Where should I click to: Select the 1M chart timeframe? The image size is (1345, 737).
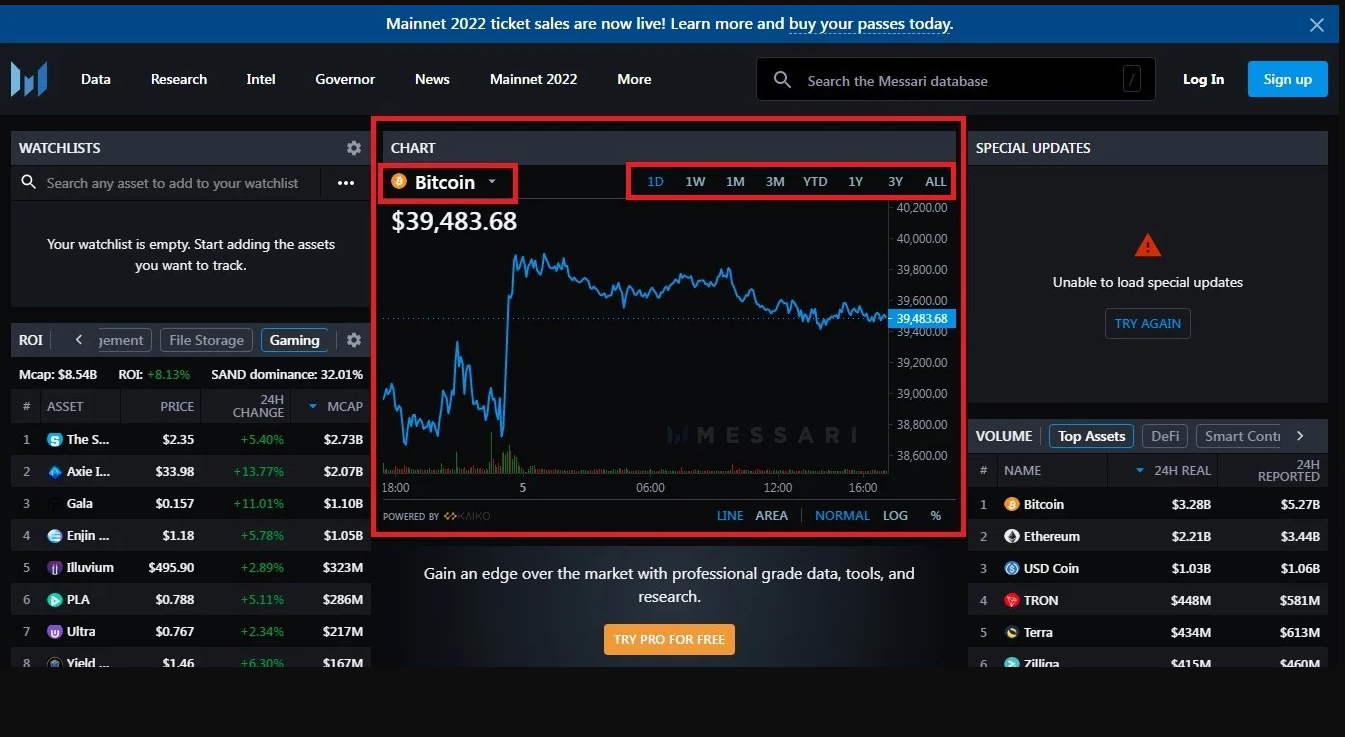coord(735,181)
